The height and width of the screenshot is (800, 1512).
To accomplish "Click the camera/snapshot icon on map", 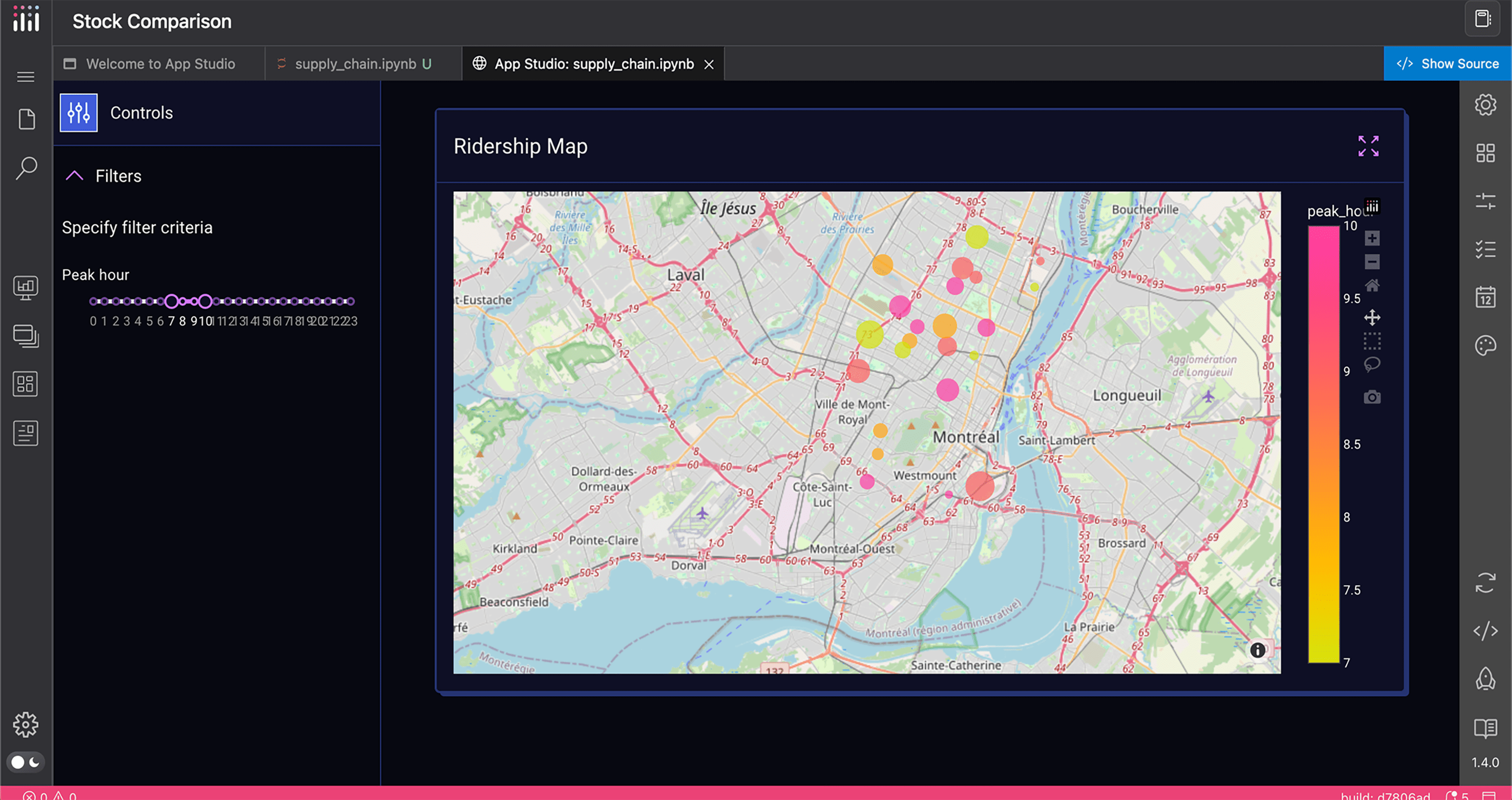I will pos(1371,397).
